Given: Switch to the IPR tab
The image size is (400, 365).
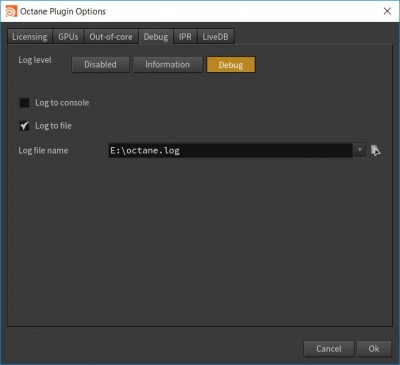Looking at the screenshot, I should 185,36.
